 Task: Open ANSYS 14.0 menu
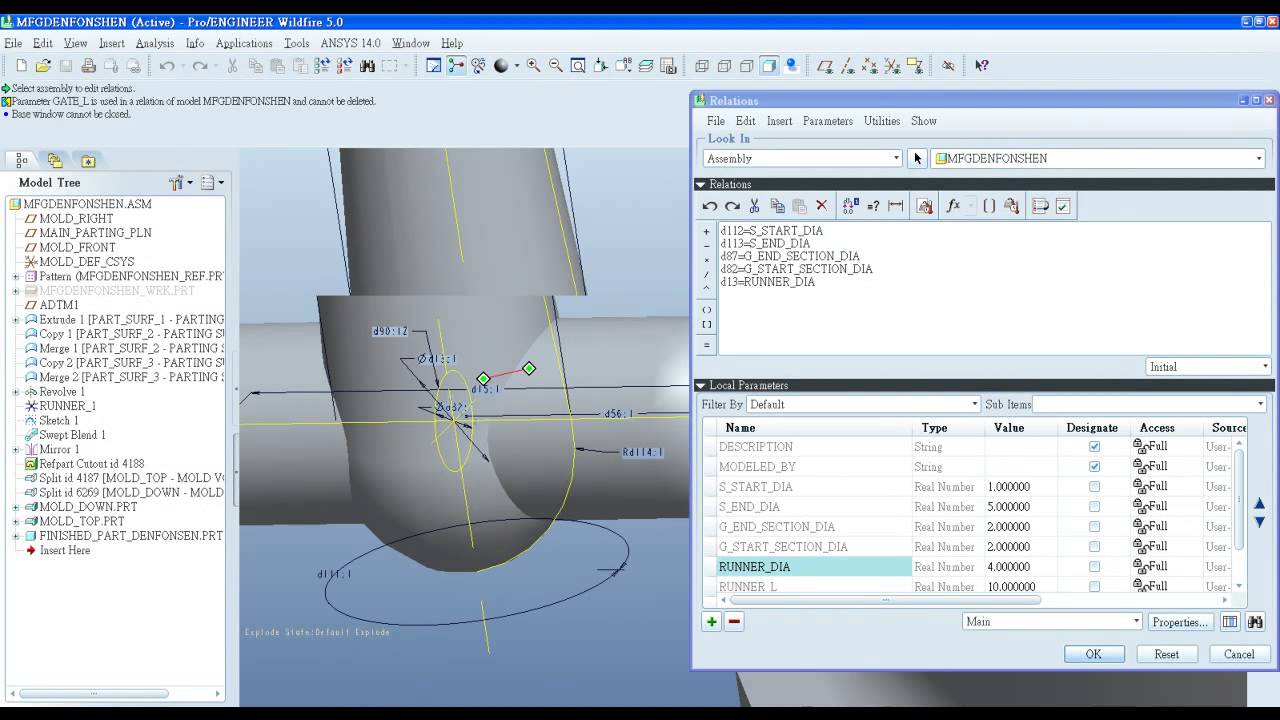(x=350, y=43)
